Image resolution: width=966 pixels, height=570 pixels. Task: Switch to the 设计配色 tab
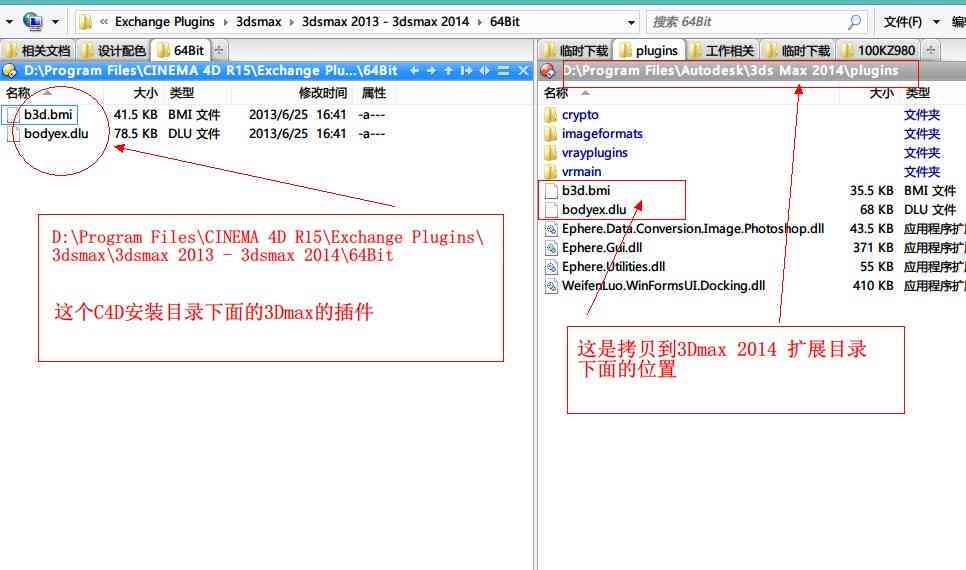click(115, 51)
